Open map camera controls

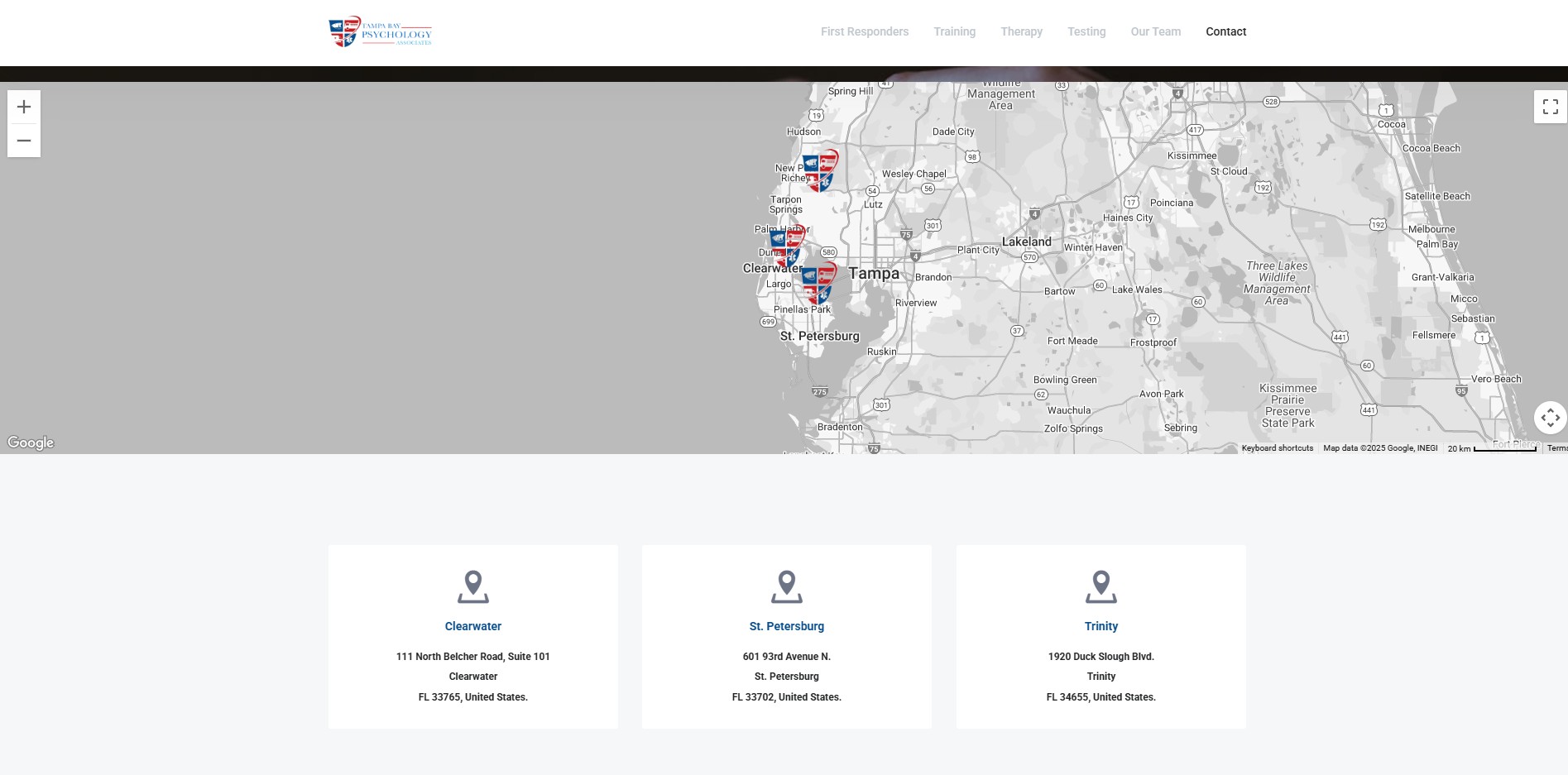click(1550, 418)
